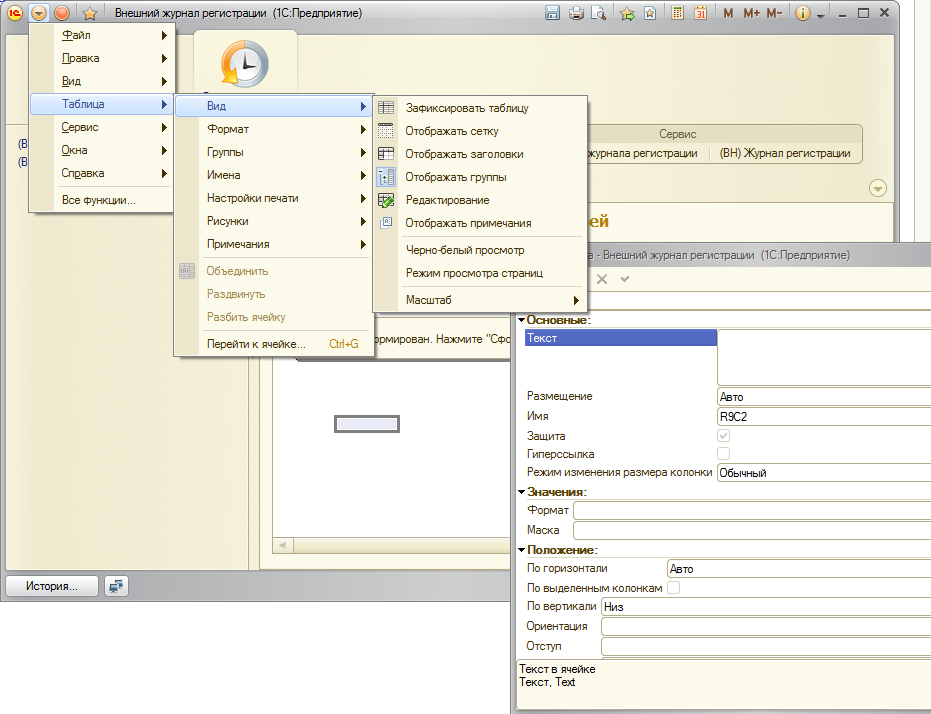Click the Размещение field showing Авто
This screenshot has width=931, height=714.
[824, 396]
